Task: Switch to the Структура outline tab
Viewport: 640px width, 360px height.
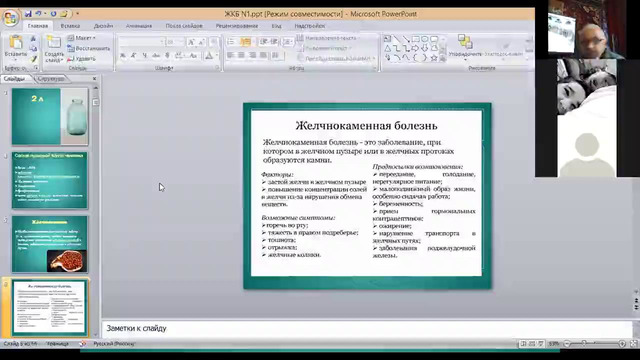Action: [x=51, y=79]
